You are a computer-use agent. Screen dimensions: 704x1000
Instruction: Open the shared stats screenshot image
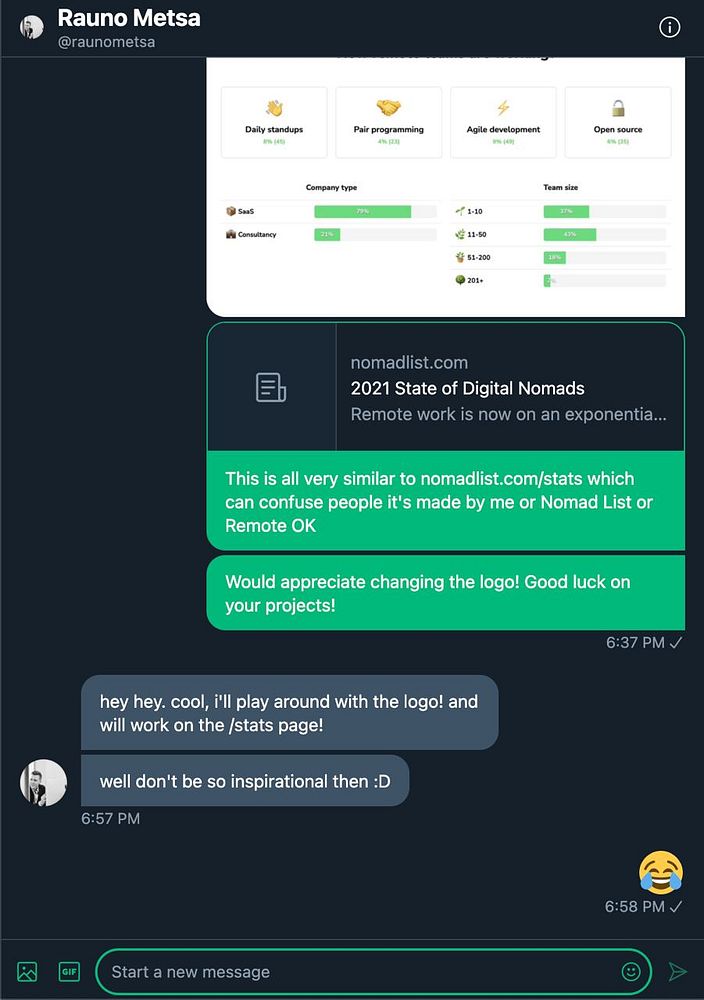point(446,187)
